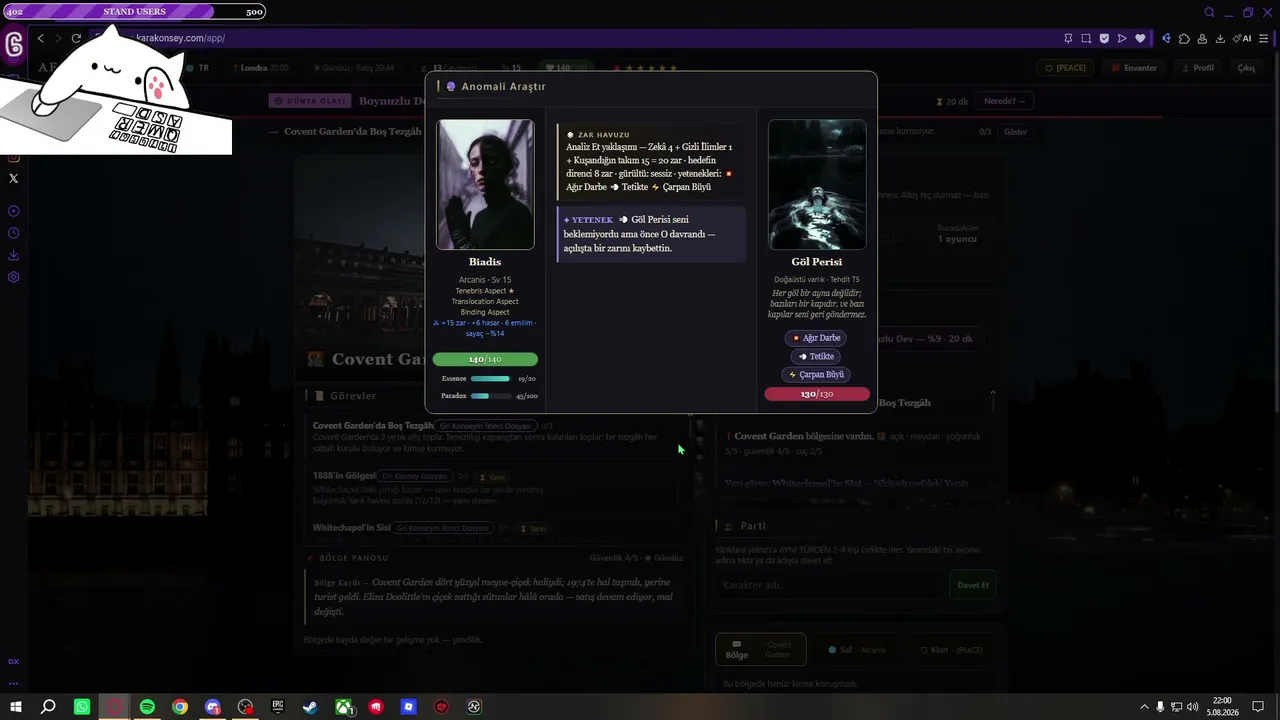
Task: Bookmark page with the heart icon
Action: click(1140, 38)
